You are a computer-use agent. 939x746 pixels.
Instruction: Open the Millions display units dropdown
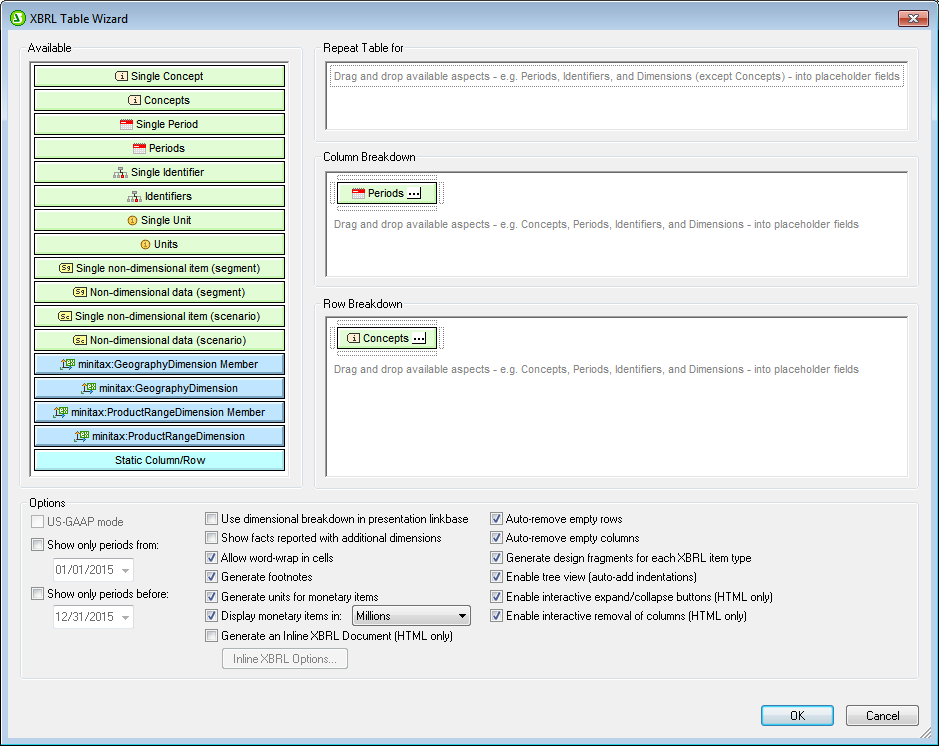(461, 616)
